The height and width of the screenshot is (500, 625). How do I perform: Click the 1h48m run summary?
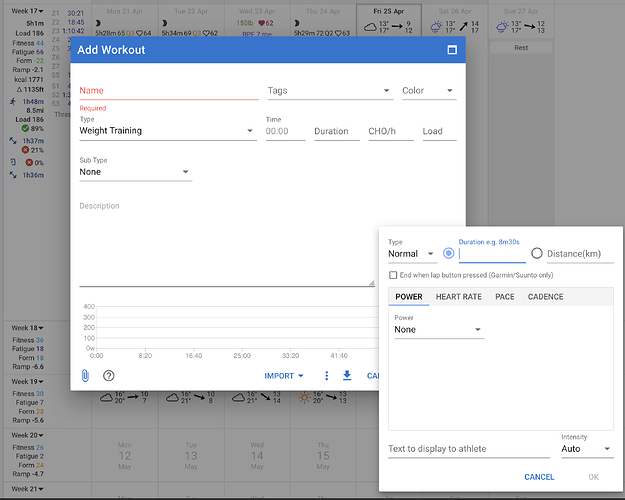coord(33,101)
